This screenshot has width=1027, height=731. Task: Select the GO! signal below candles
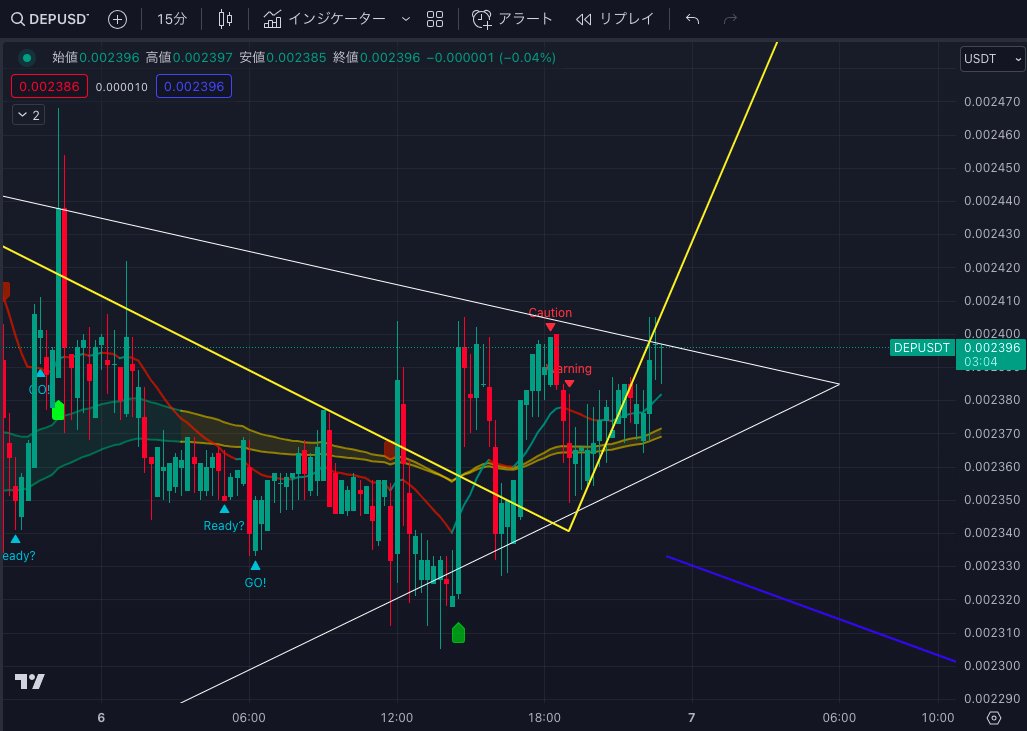click(x=255, y=576)
